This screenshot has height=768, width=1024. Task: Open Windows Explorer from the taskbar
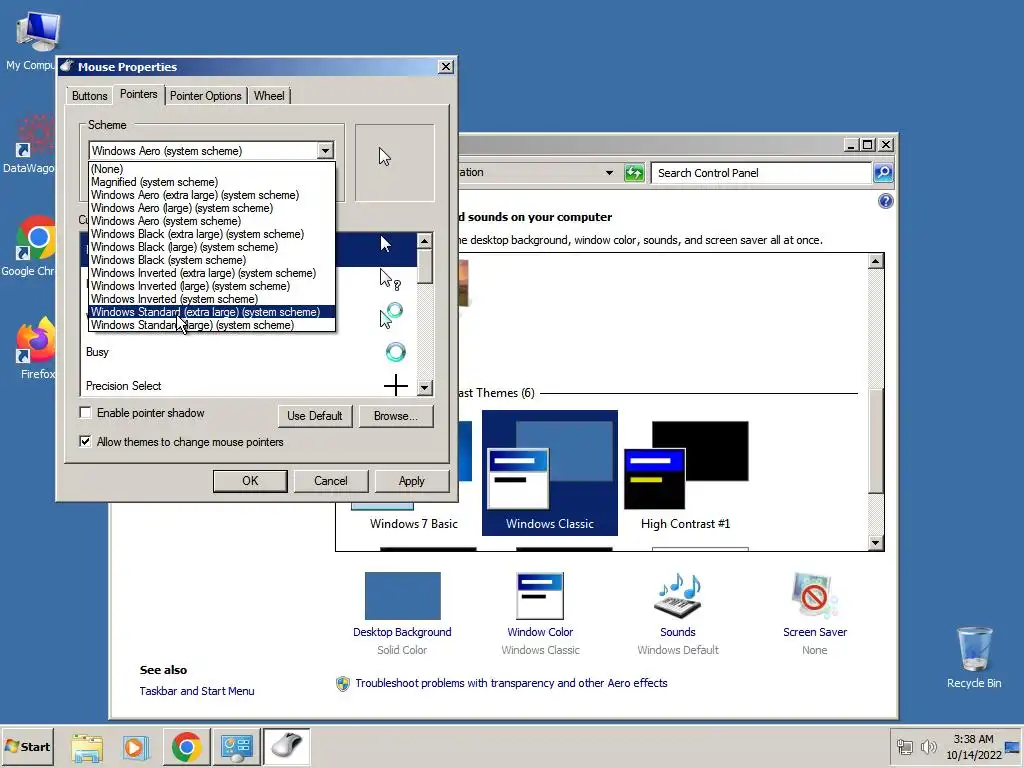click(x=87, y=747)
